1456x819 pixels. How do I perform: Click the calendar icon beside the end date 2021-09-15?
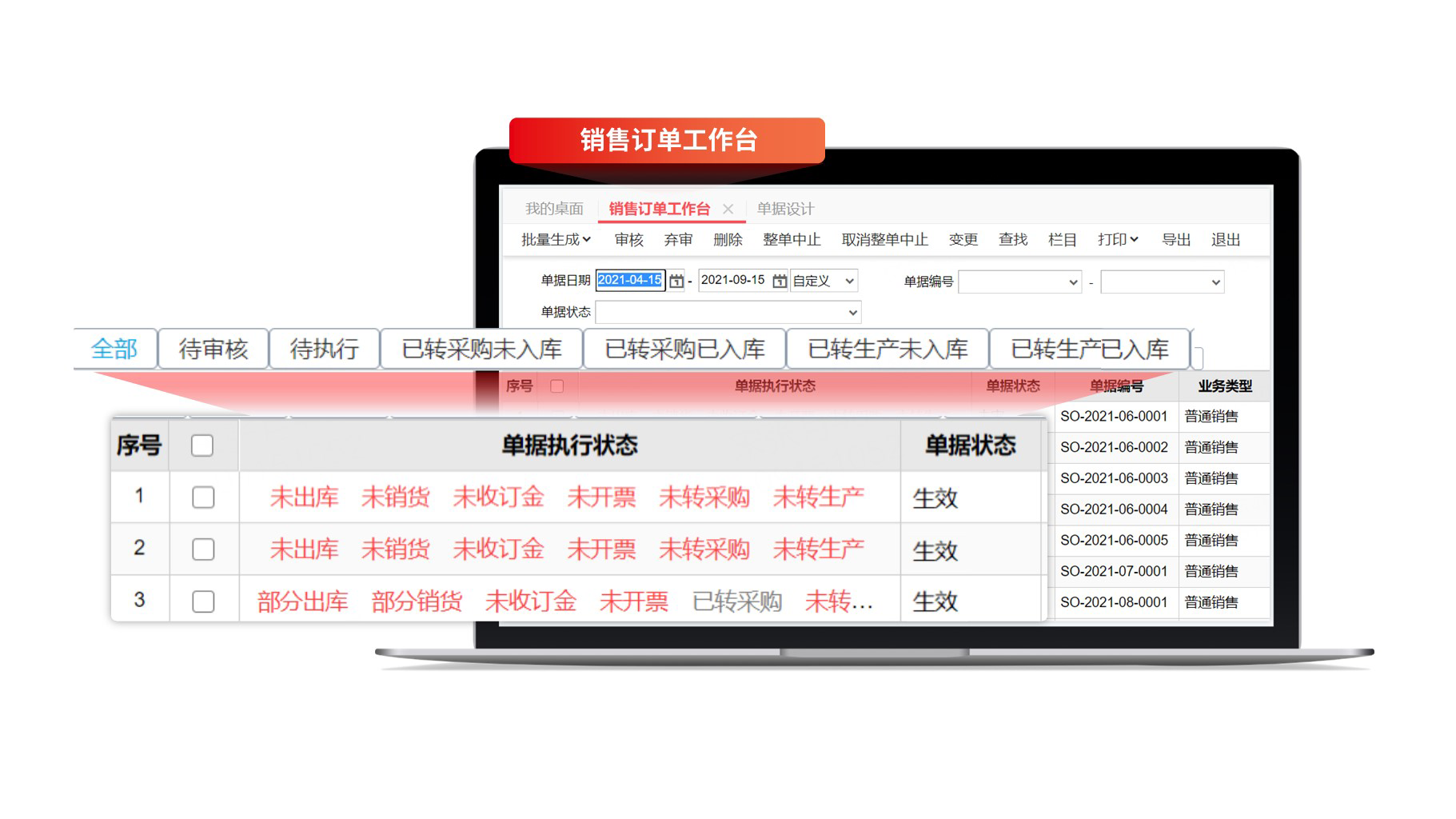(780, 281)
